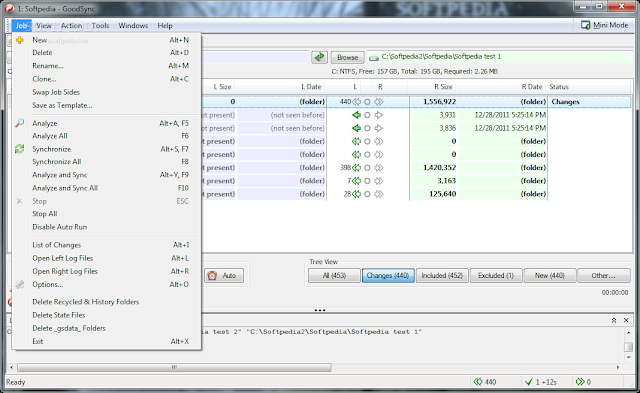Toggle Tree View filter Included (452)
Screen dimensions: 640x393
click(442, 275)
